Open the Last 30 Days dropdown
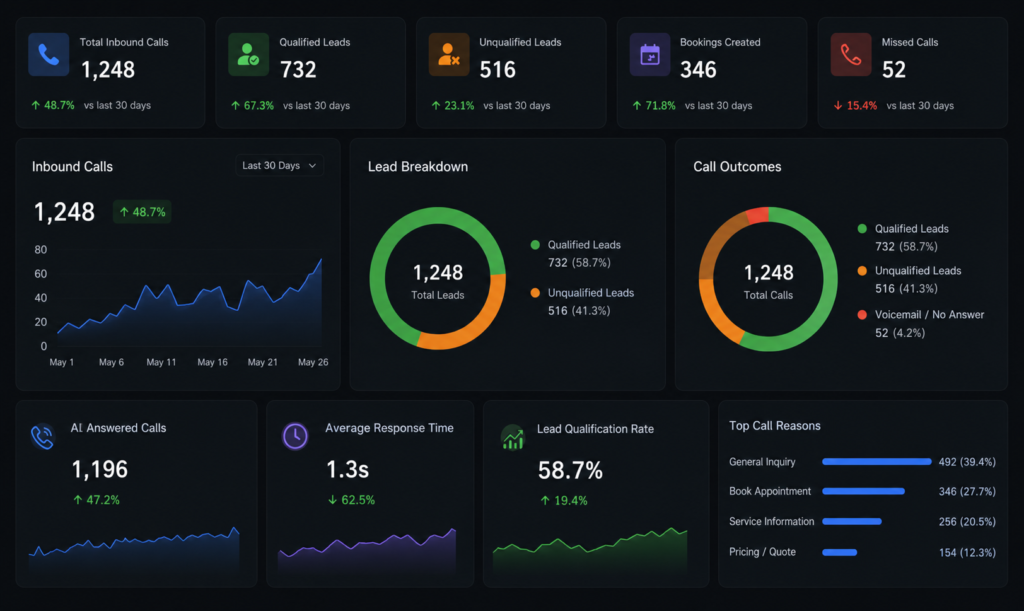Viewport: 1024px width, 611px height. click(280, 166)
